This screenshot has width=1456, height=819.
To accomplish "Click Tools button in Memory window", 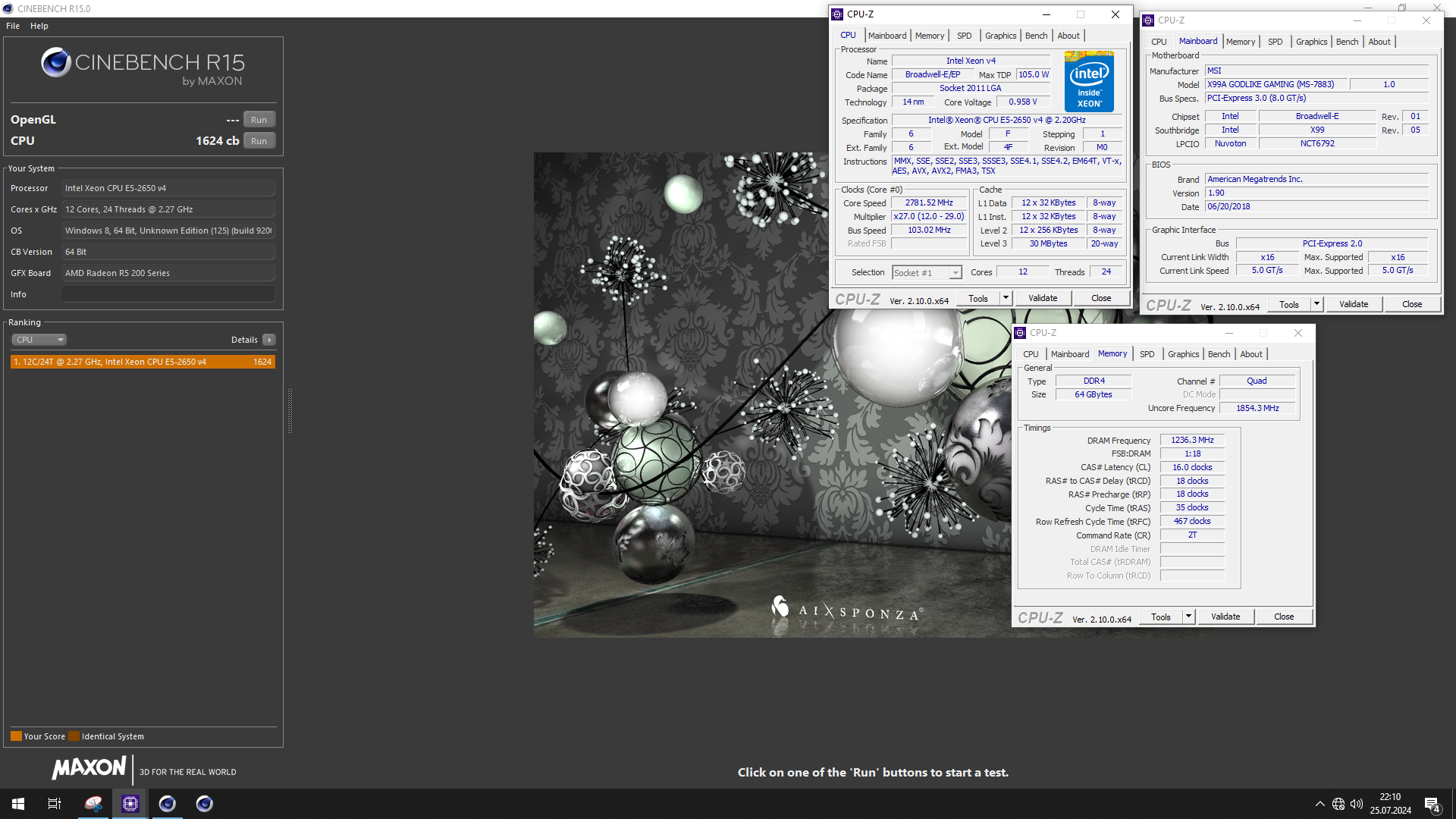I will 1161,617.
